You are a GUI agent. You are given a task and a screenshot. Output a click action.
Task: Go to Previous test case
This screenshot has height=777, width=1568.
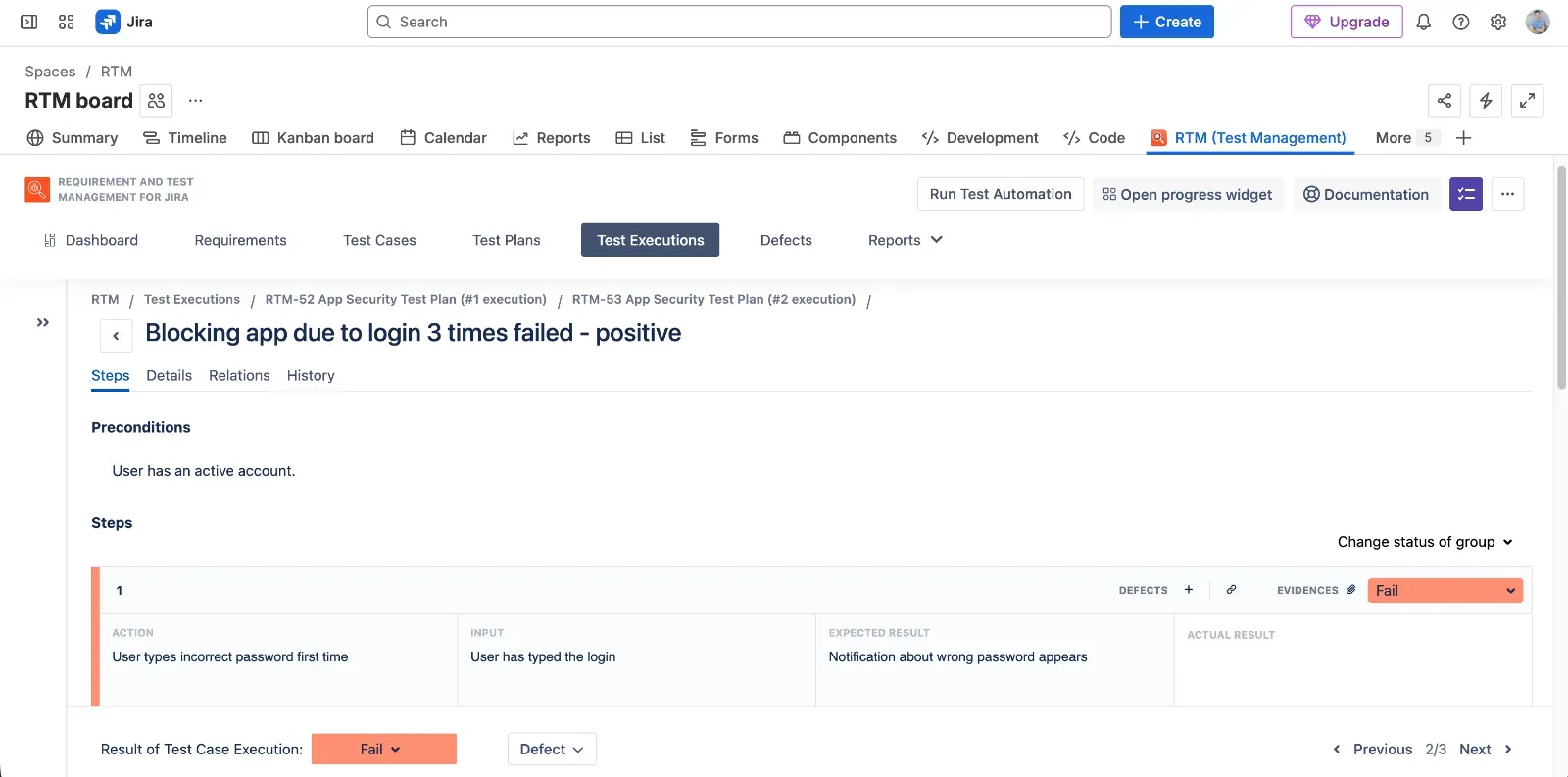[1372, 749]
